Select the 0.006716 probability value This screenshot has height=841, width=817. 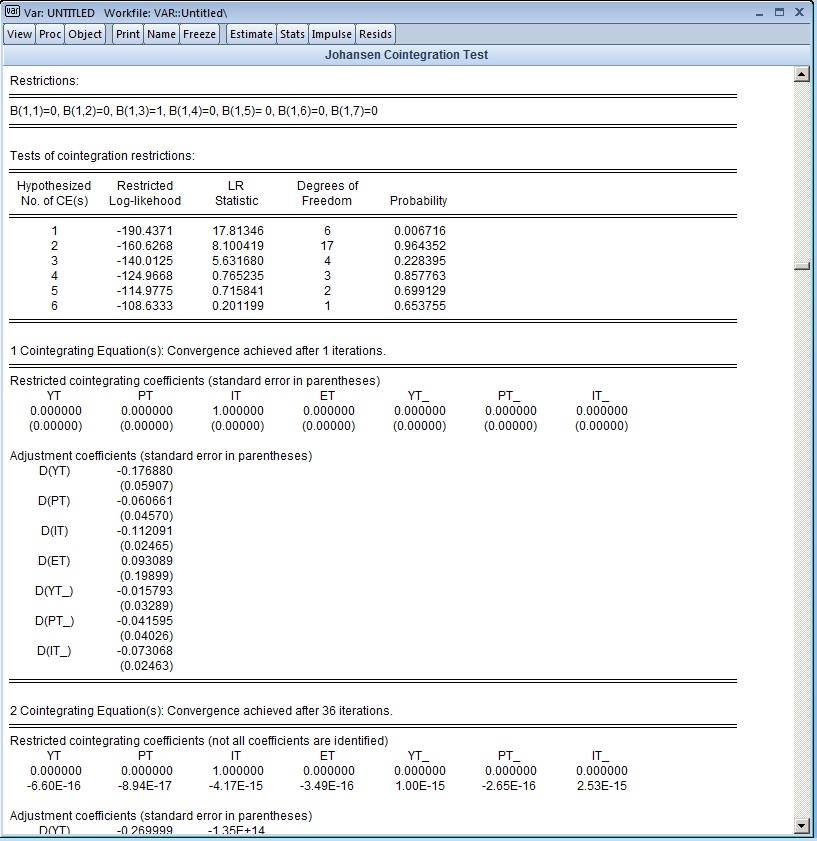[419, 231]
